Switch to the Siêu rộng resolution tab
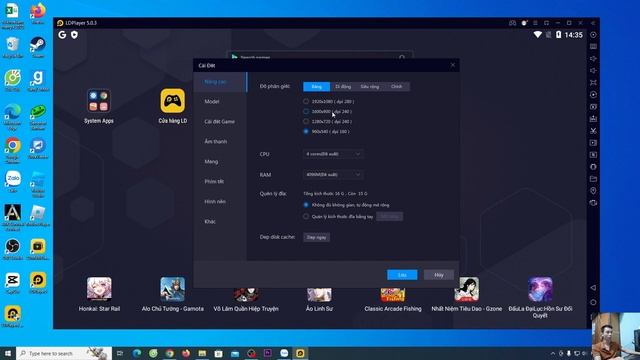 click(x=370, y=87)
